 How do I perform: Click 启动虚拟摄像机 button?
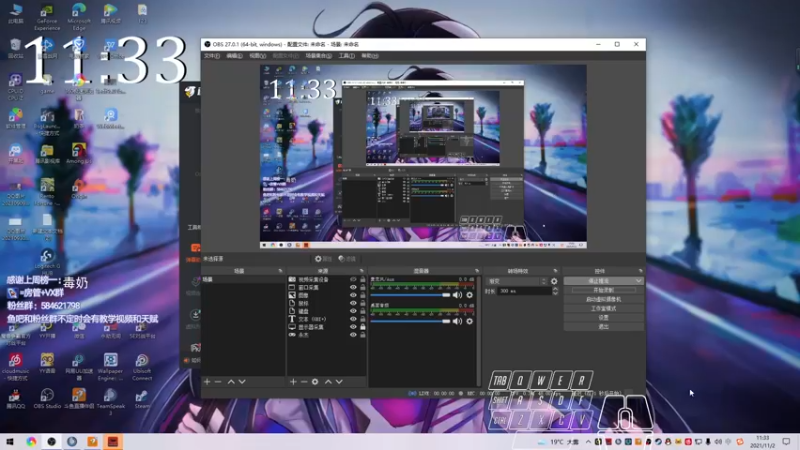click(604, 299)
